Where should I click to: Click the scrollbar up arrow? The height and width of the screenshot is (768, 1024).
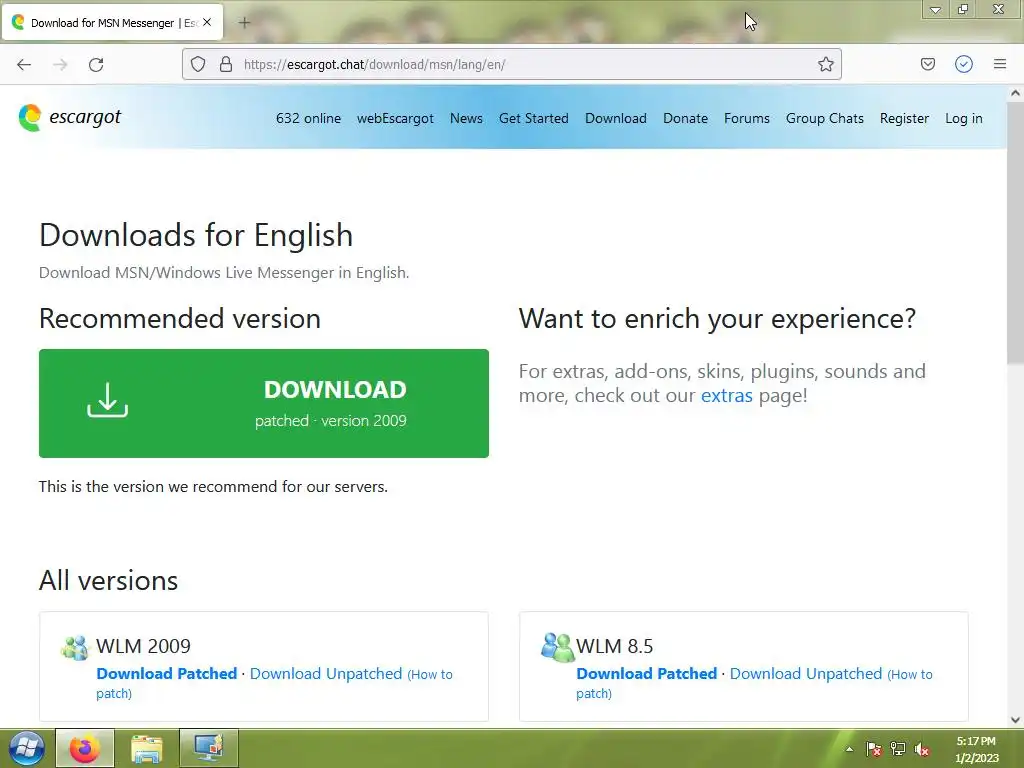click(x=1015, y=93)
